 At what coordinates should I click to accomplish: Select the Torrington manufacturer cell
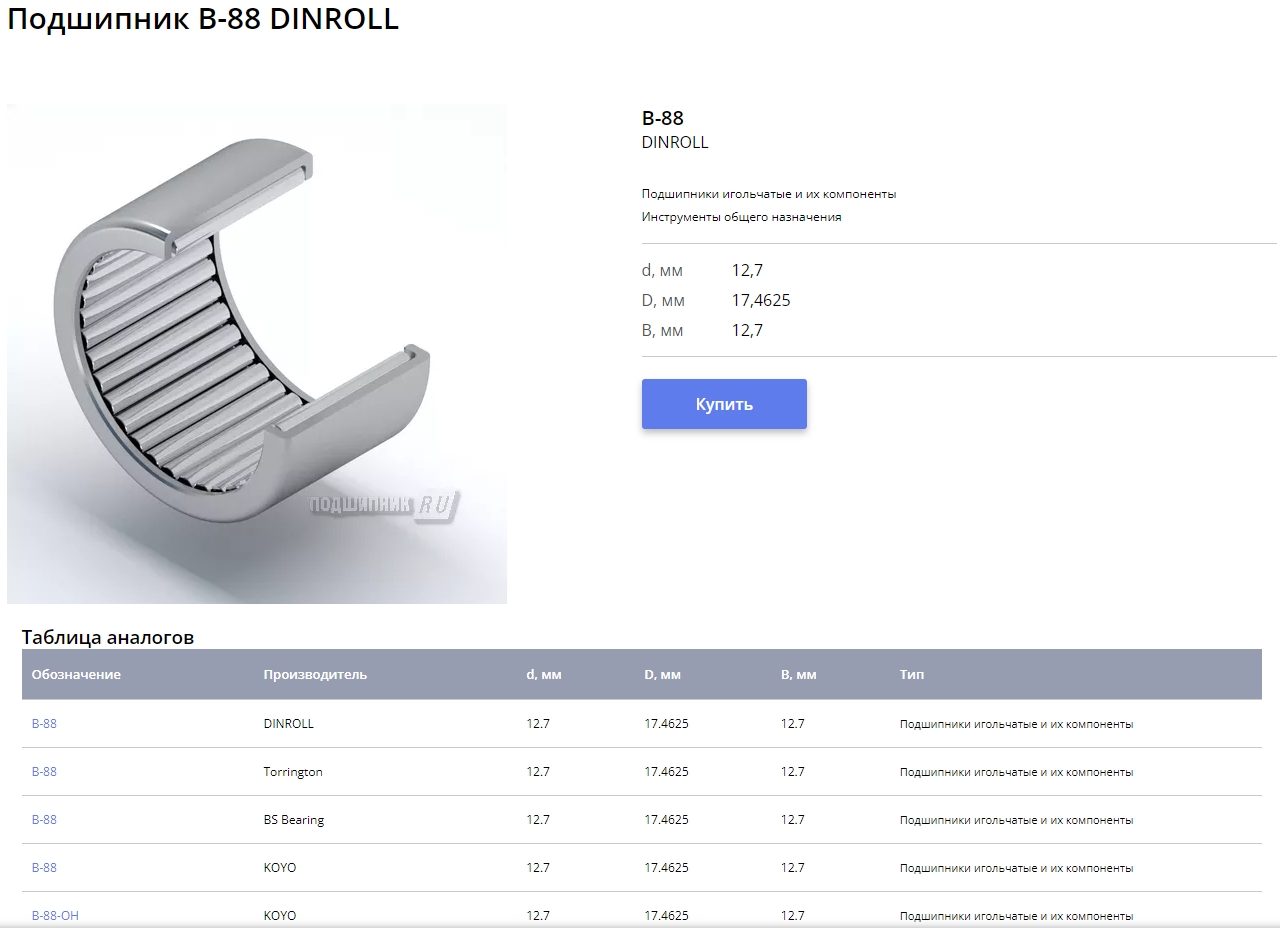[x=293, y=772]
